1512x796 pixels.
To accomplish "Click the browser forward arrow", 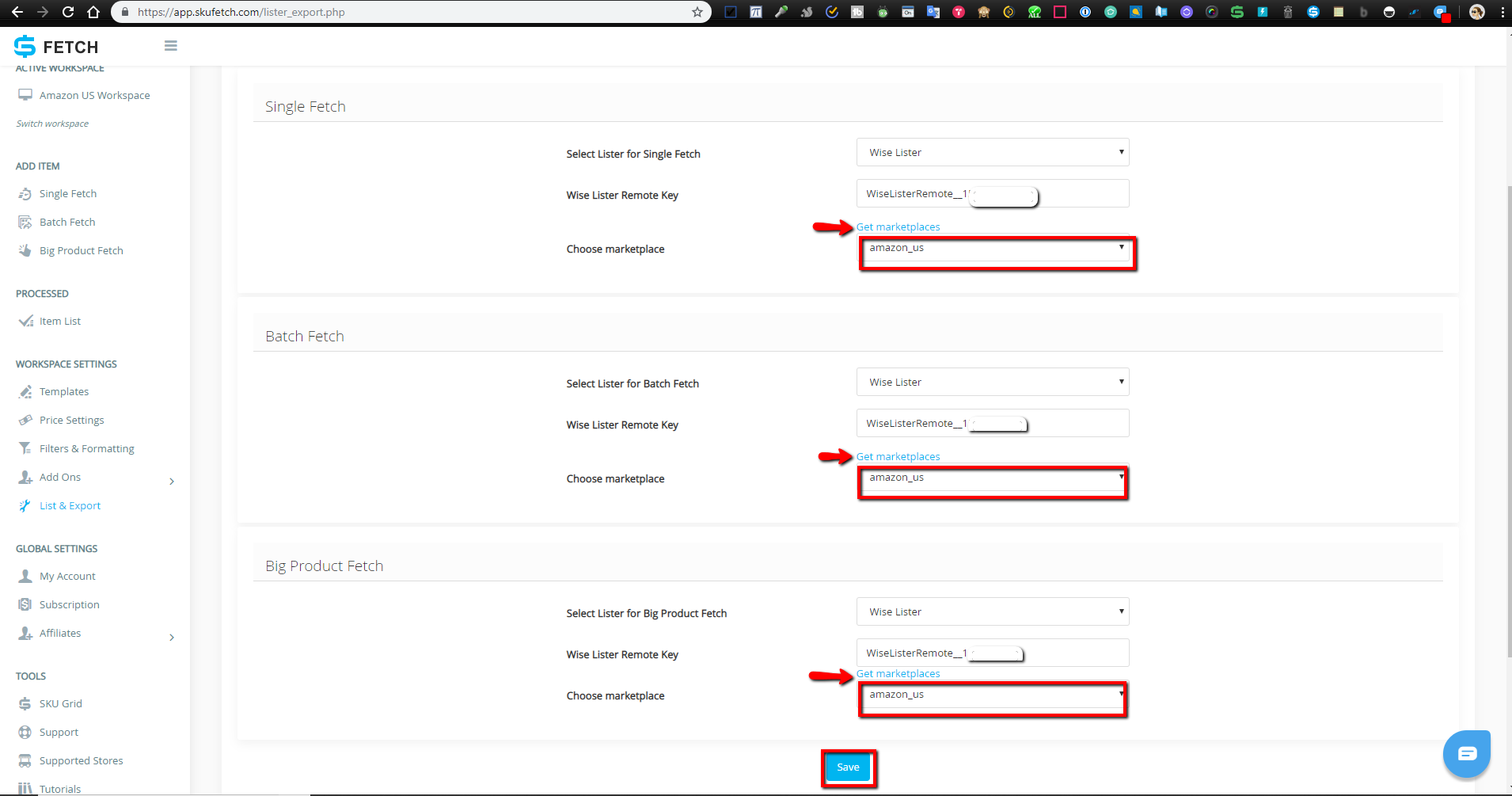I will [x=43, y=12].
